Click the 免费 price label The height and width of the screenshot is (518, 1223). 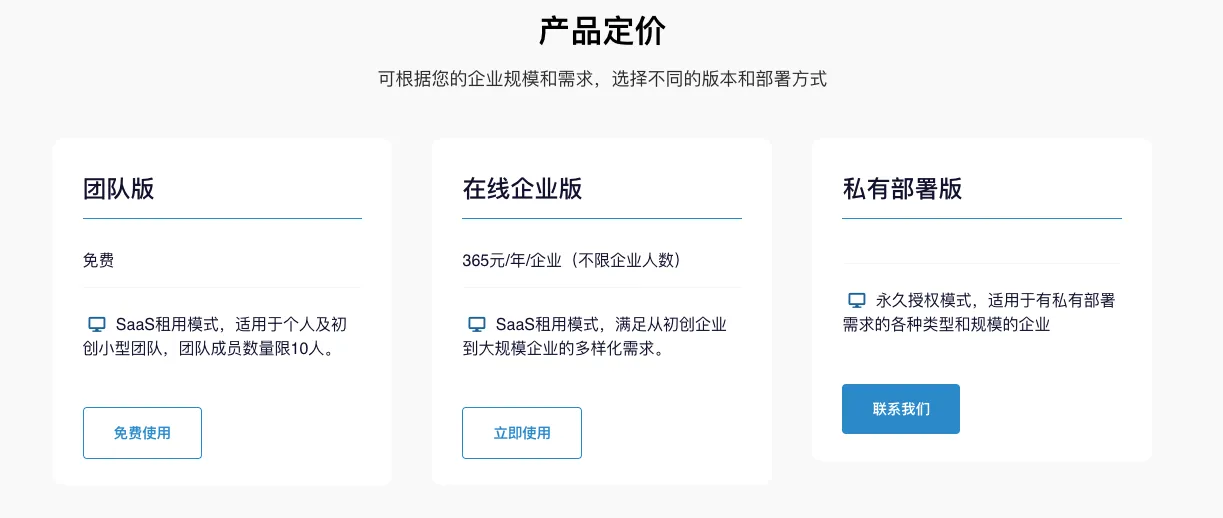tap(98, 260)
